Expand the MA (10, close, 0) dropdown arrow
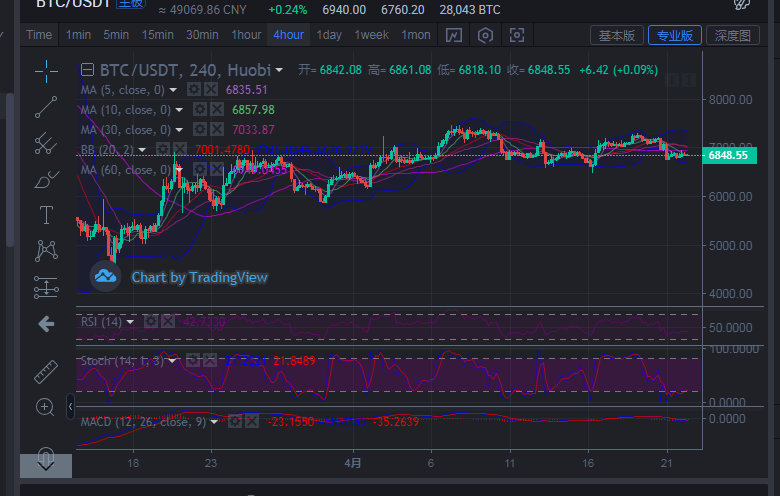Image resolution: width=780 pixels, height=496 pixels. (x=179, y=110)
